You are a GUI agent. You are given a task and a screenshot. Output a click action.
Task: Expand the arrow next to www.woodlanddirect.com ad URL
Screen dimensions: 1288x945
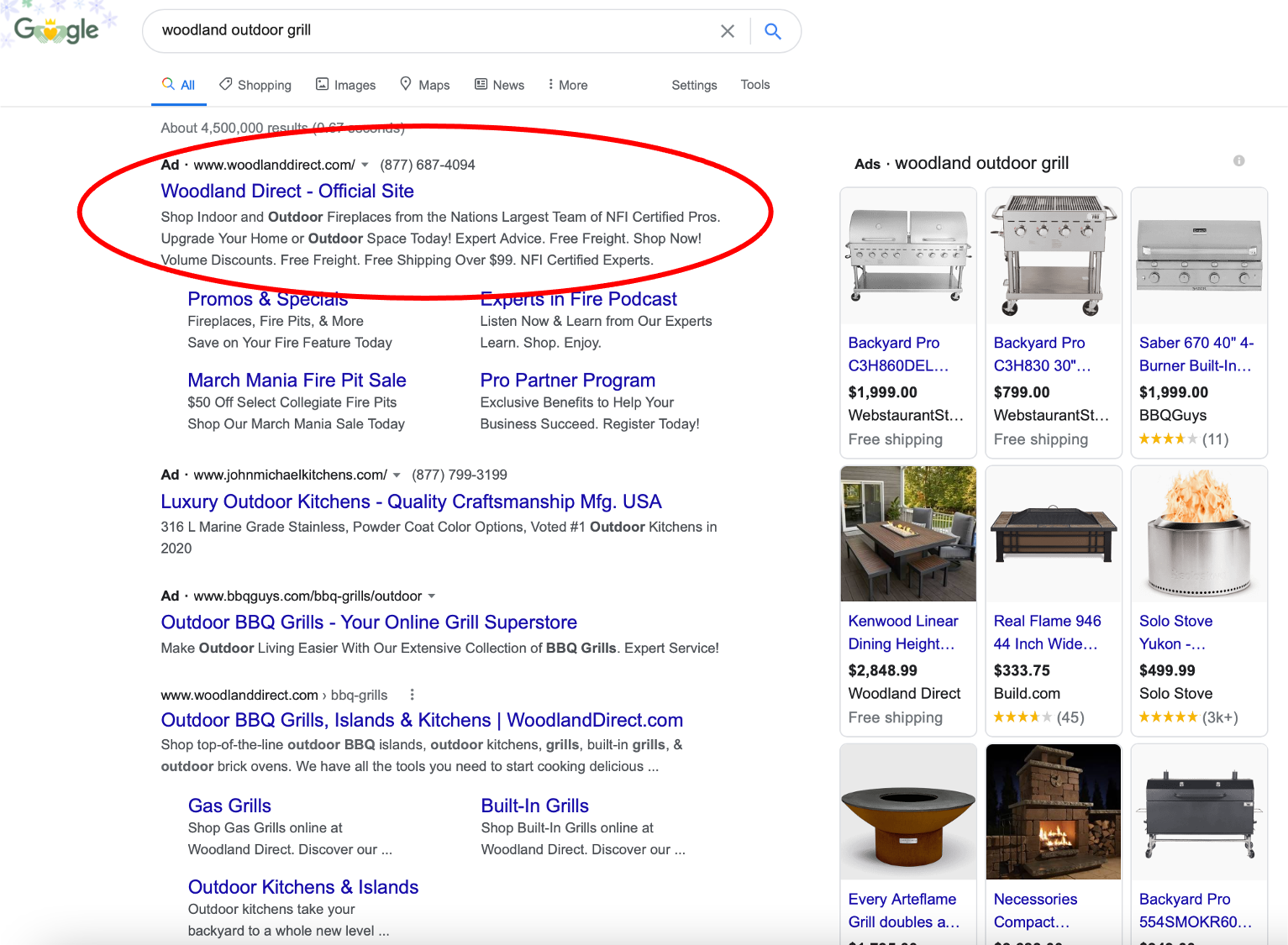click(365, 165)
